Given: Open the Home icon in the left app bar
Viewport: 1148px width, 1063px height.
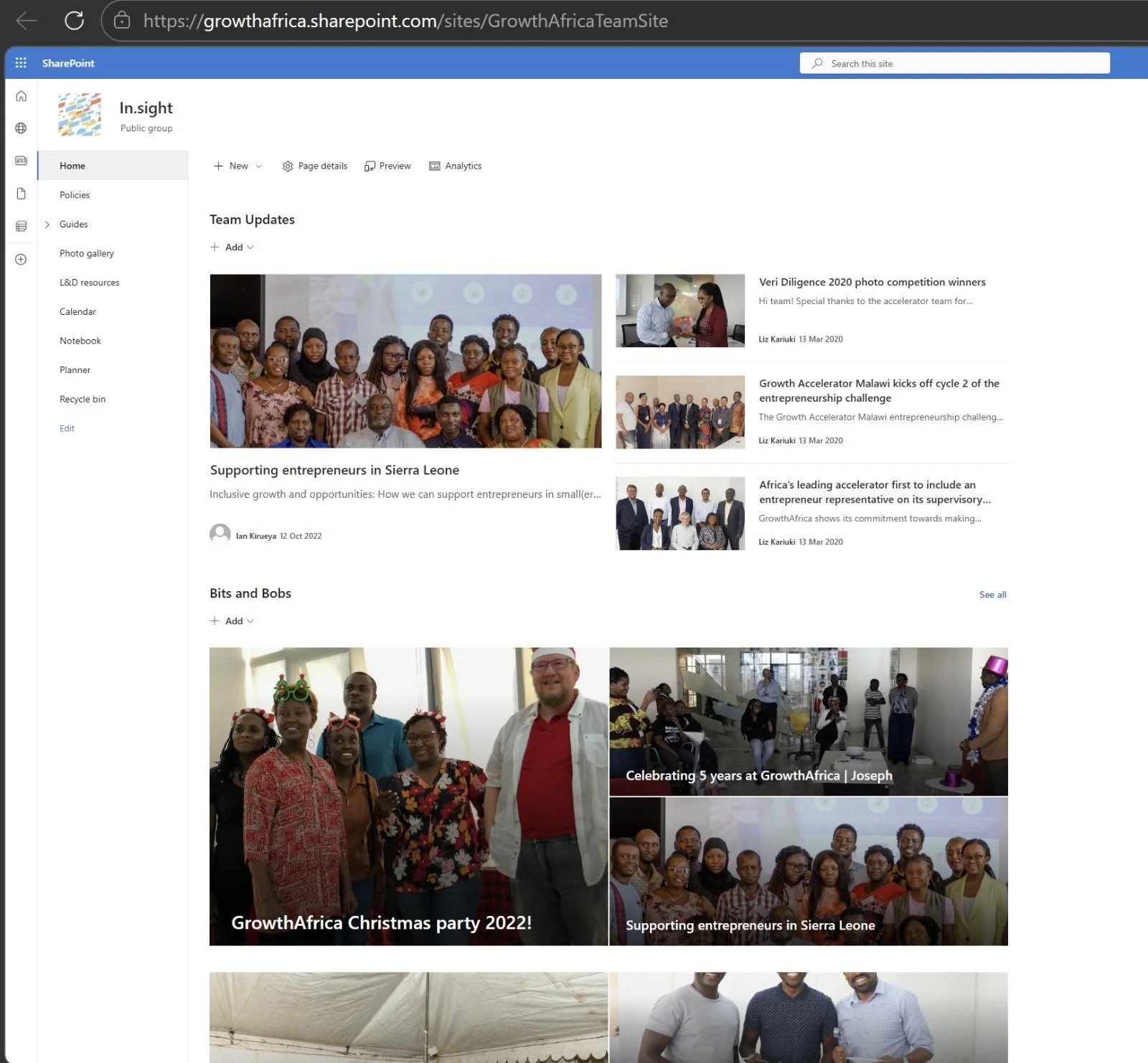Looking at the screenshot, I should pyautogui.click(x=22, y=96).
